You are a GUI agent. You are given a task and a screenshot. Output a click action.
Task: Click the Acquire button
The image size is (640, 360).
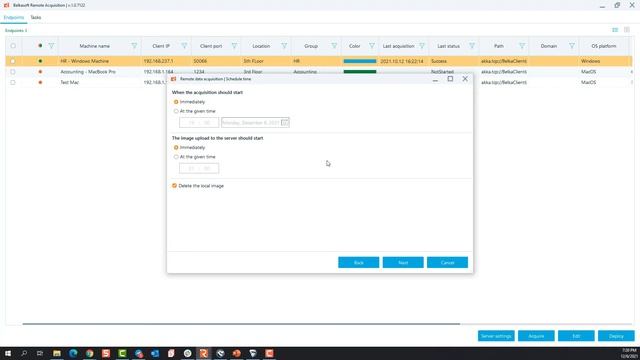[536, 336]
